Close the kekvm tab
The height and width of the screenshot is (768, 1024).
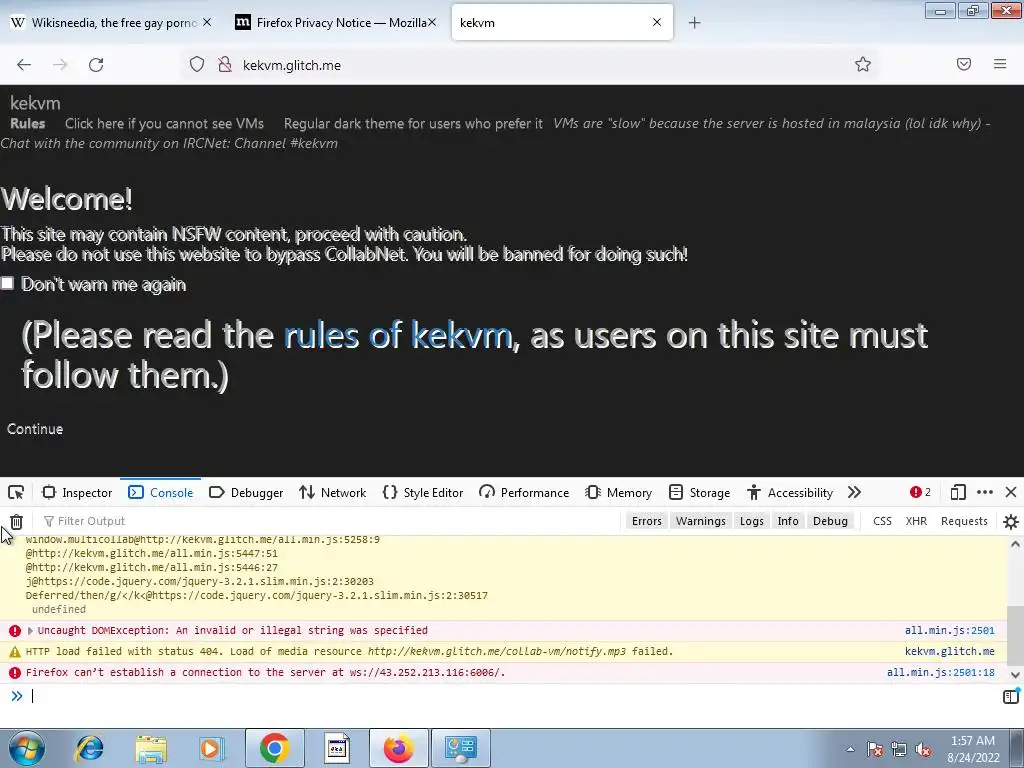(x=657, y=22)
